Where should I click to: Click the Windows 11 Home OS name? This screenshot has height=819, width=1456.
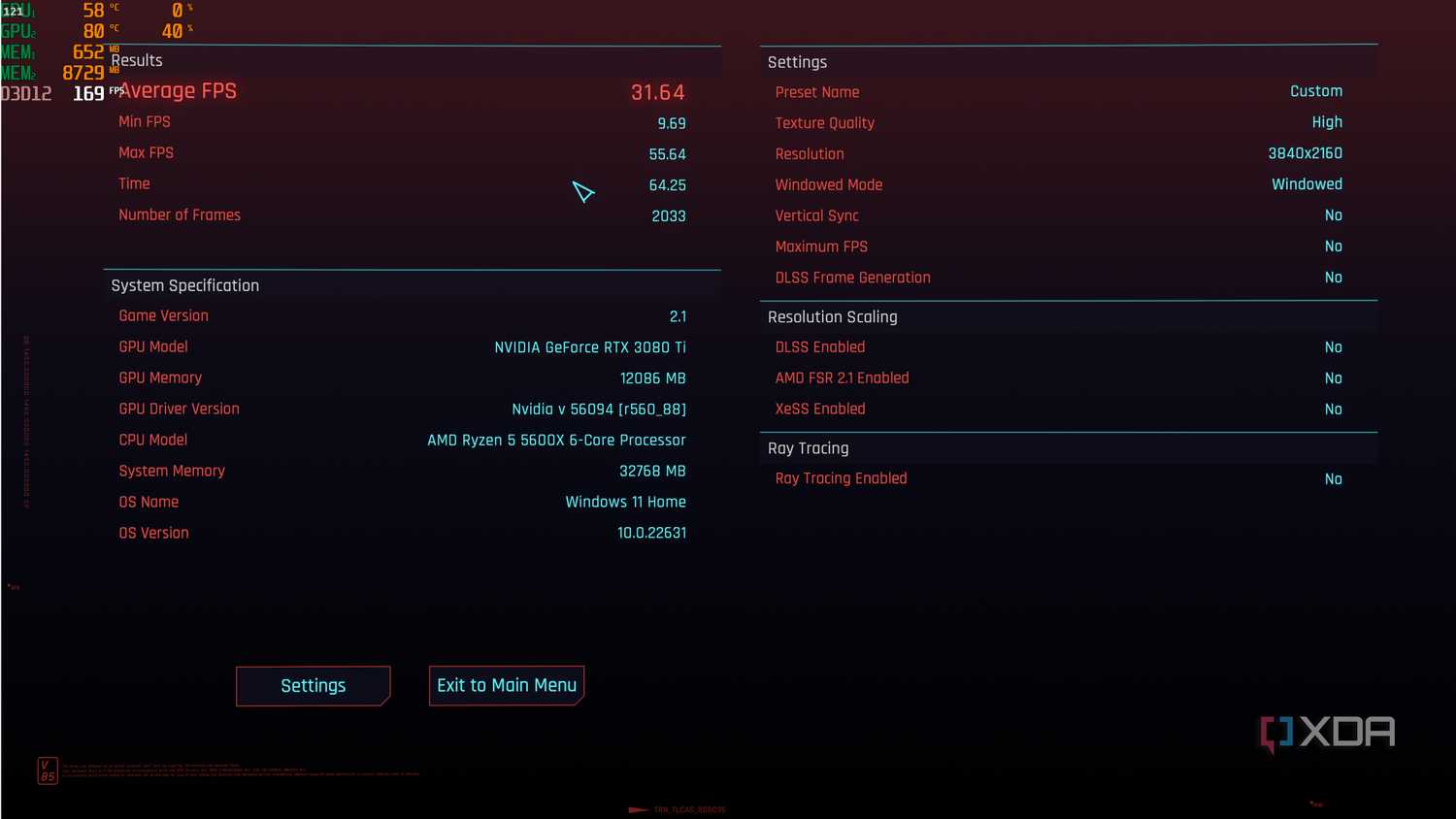[x=626, y=503]
